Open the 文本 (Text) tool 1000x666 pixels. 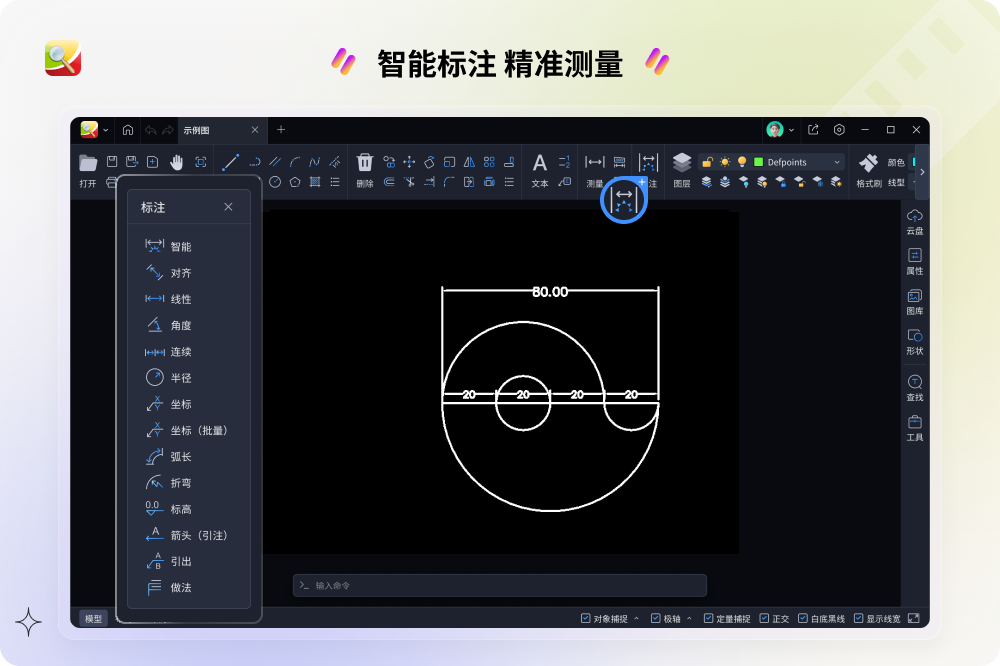click(540, 162)
